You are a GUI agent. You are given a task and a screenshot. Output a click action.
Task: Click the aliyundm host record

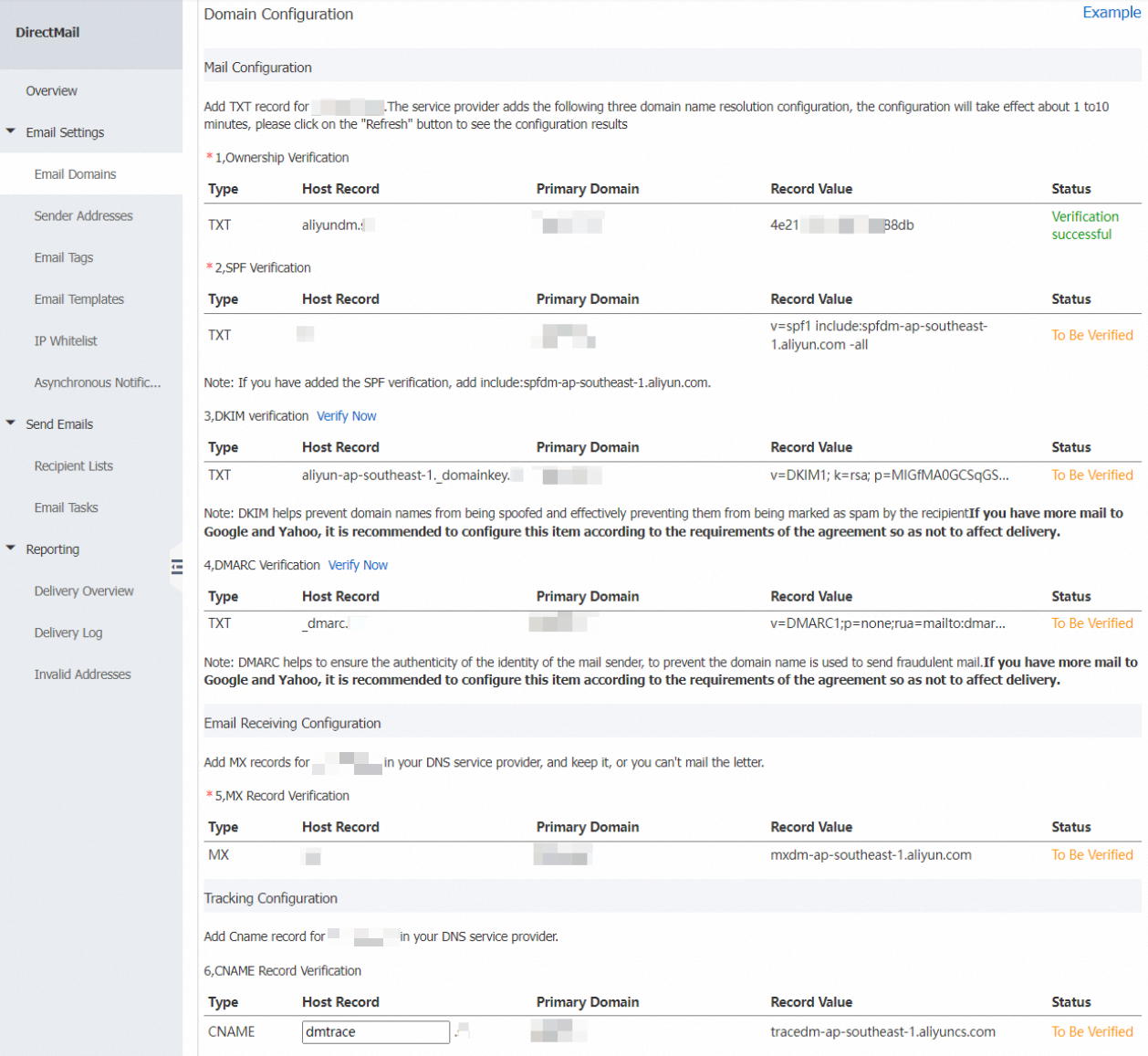click(x=332, y=225)
